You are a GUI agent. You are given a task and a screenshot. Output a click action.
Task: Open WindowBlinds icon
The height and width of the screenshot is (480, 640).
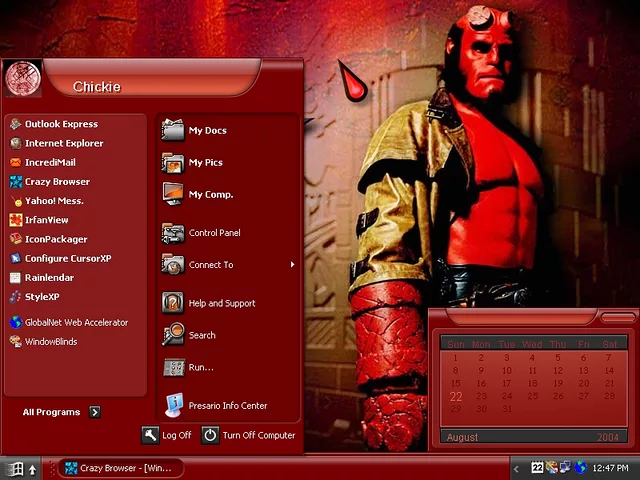point(16,341)
